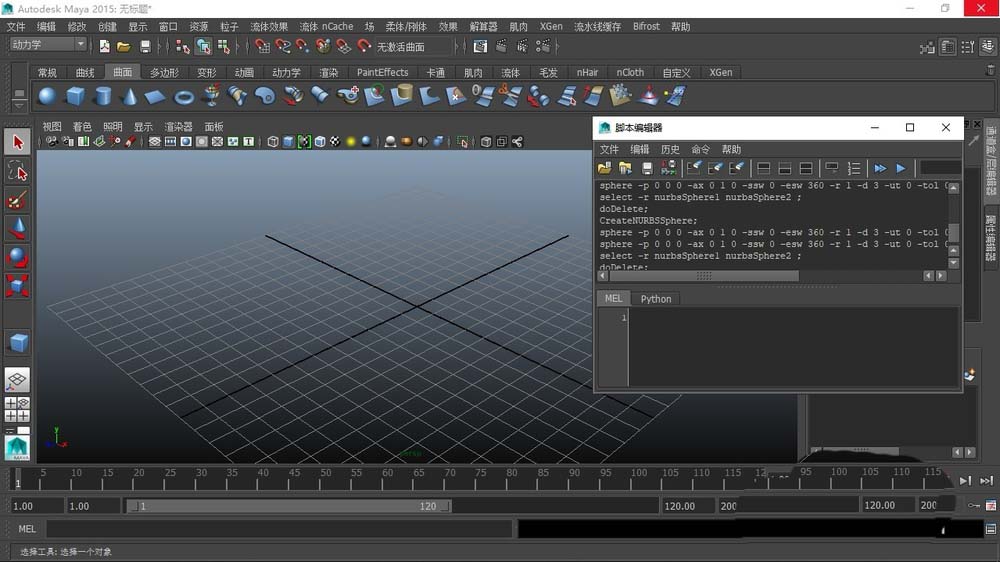Select the NURBS sphere shelf icon
This screenshot has height=562, width=1000.
tap(47, 96)
